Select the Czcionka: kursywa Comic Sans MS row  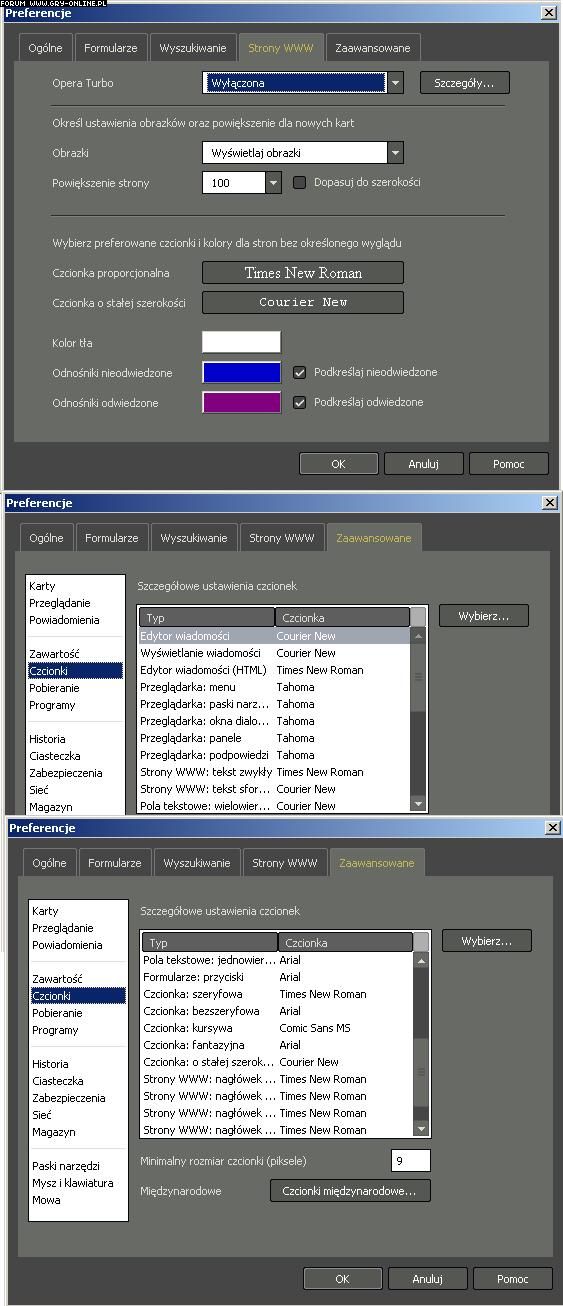click(x=277, y=1028)
